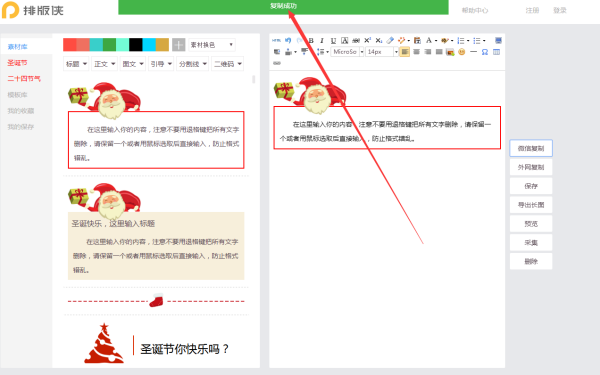Toggle left text alignment
This screenshot has height=375, width=600.
pos(404,52)
